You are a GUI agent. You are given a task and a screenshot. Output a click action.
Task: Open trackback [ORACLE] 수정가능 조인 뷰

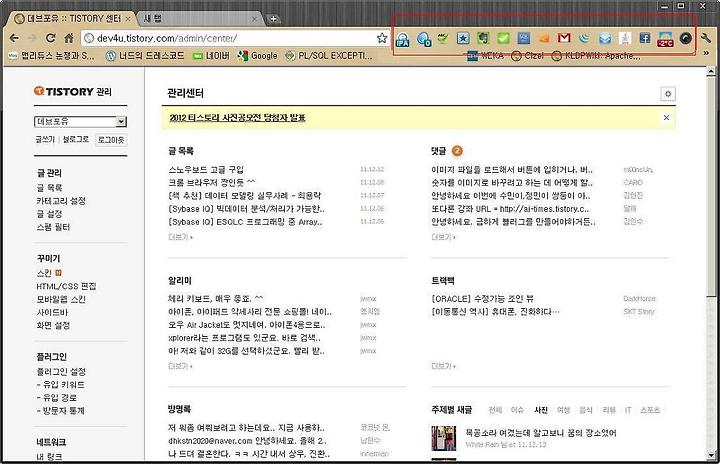pyautogui.click(x=482, y=299)
